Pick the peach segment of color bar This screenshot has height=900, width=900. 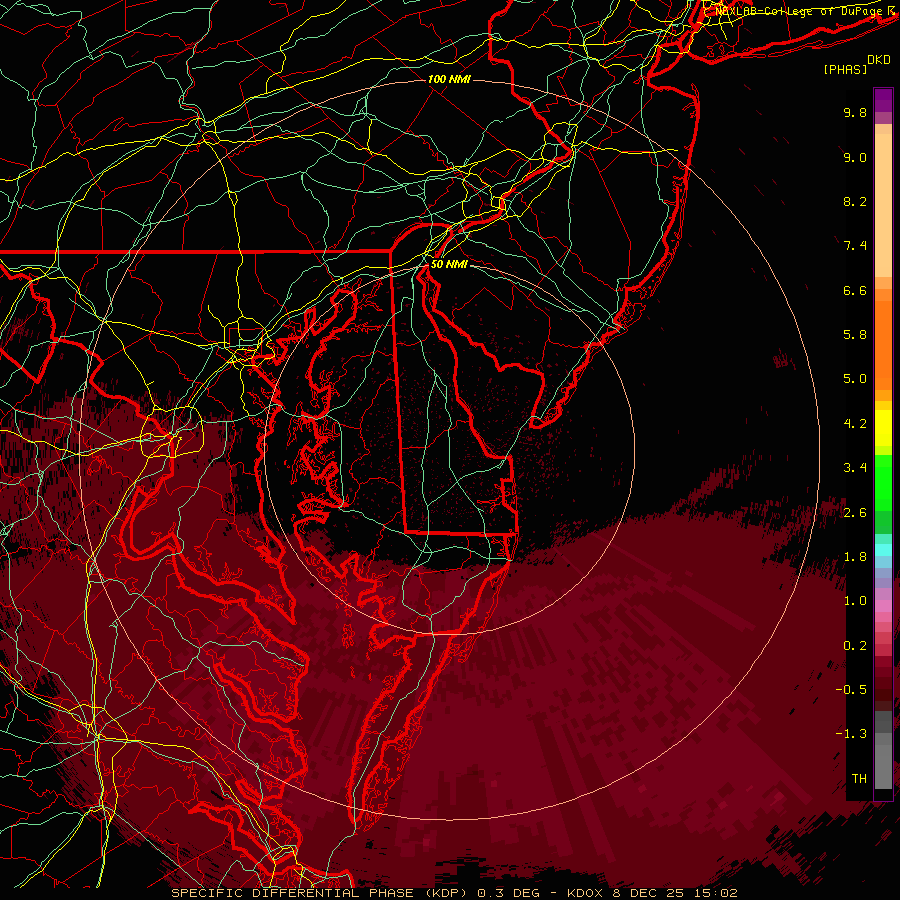tap(883, 204)
